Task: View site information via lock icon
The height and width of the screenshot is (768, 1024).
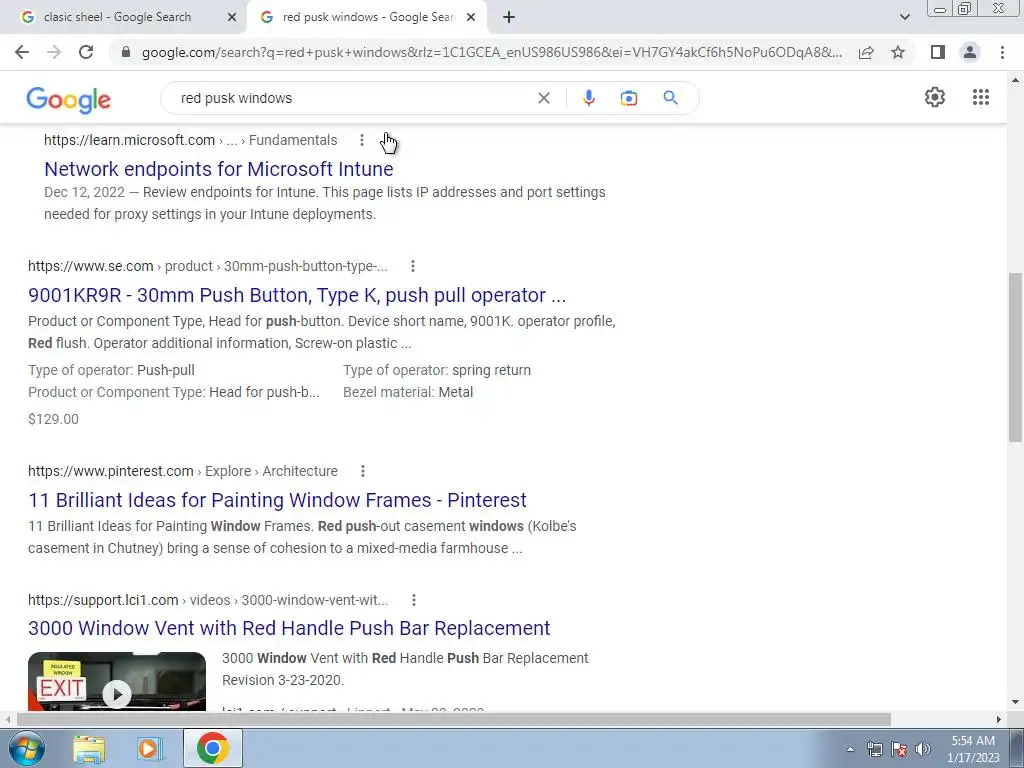Action: [x=126, y=52]
